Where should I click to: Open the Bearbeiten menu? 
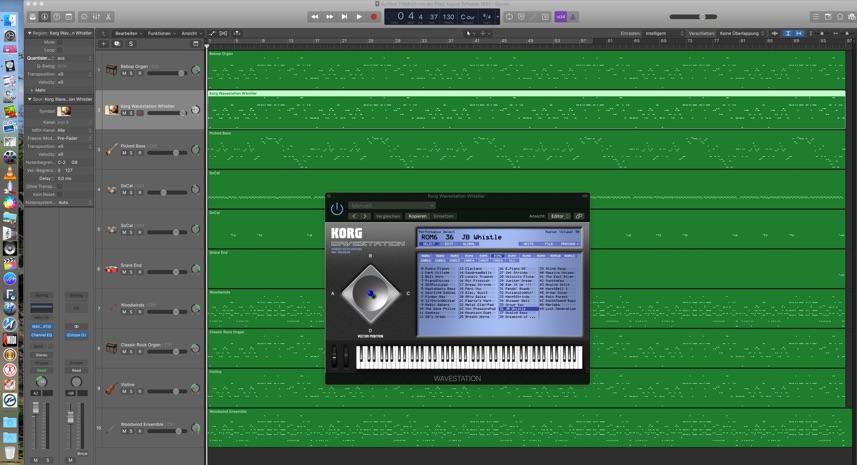tap(128, 33)
